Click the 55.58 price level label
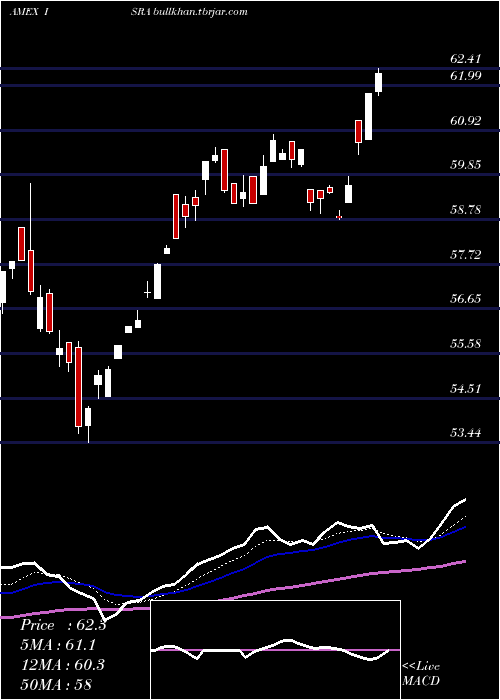This screenshot has height=700, width=500. 466,344
